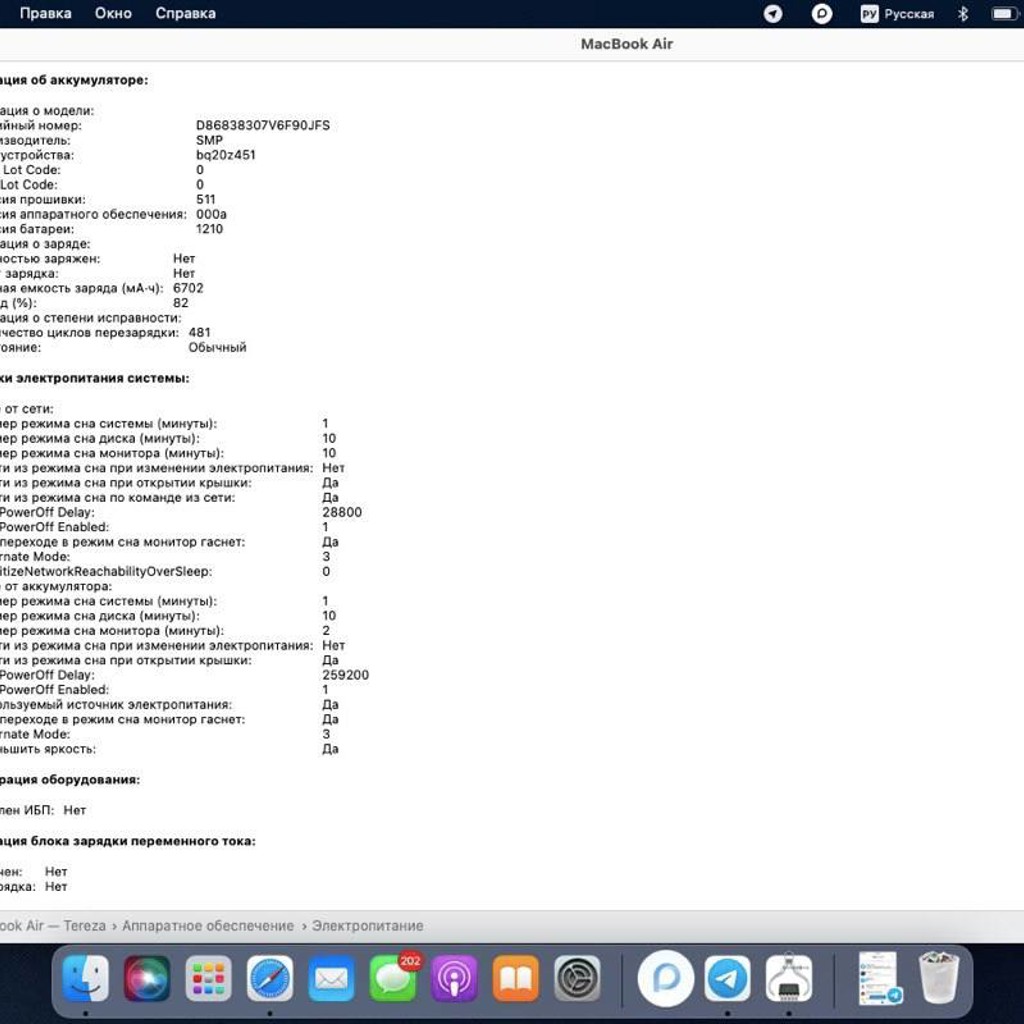Open Launchpad in the dock

point(208,978)
